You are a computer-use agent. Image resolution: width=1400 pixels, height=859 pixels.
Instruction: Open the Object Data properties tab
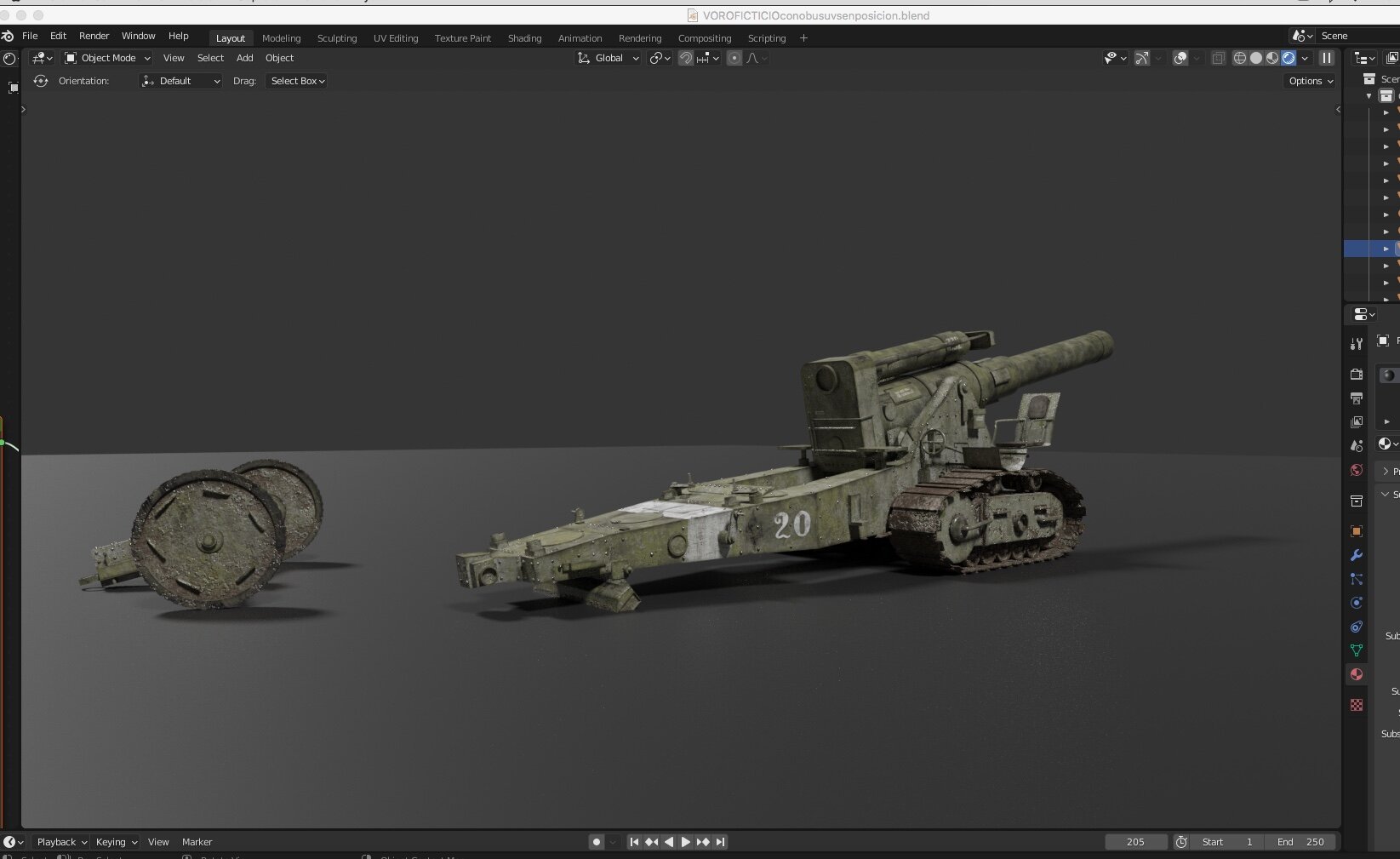click(1357, 650)
